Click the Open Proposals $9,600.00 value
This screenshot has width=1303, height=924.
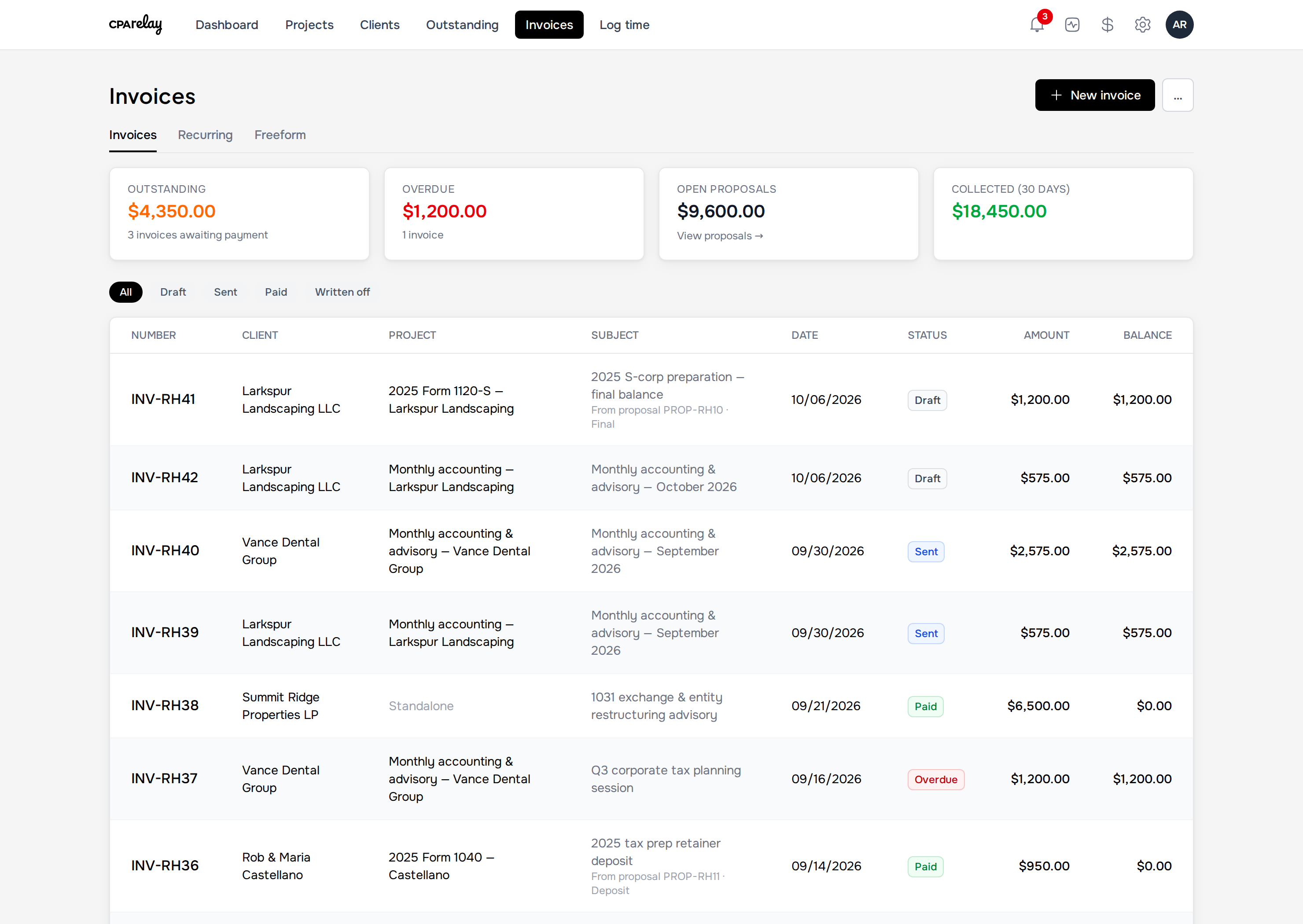click(x=721, y=211)
